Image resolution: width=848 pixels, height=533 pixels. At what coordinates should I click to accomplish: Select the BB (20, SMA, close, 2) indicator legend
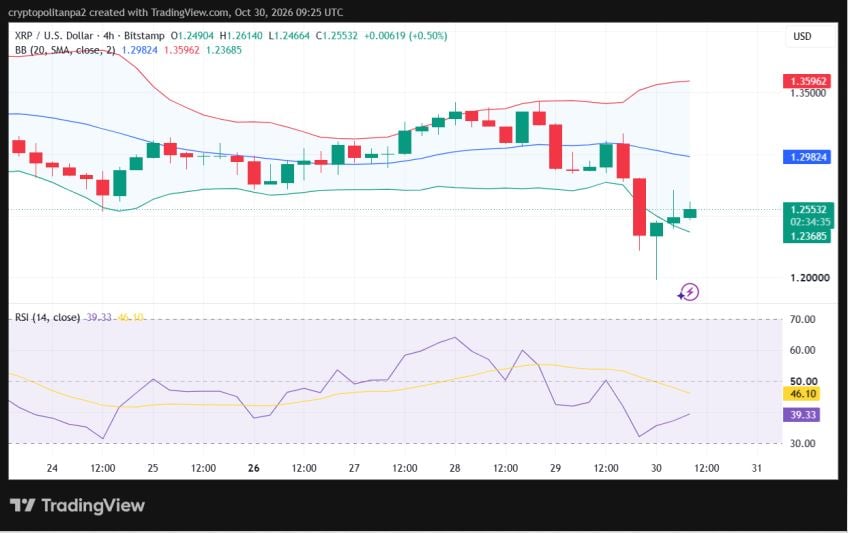65,50
